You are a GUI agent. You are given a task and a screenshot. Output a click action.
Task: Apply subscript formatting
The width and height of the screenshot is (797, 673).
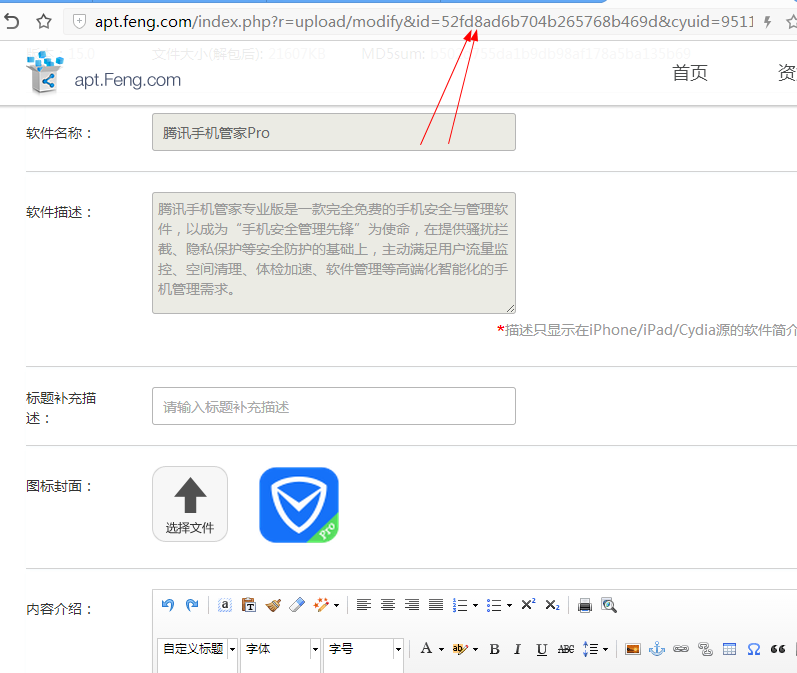pos(552,605)
